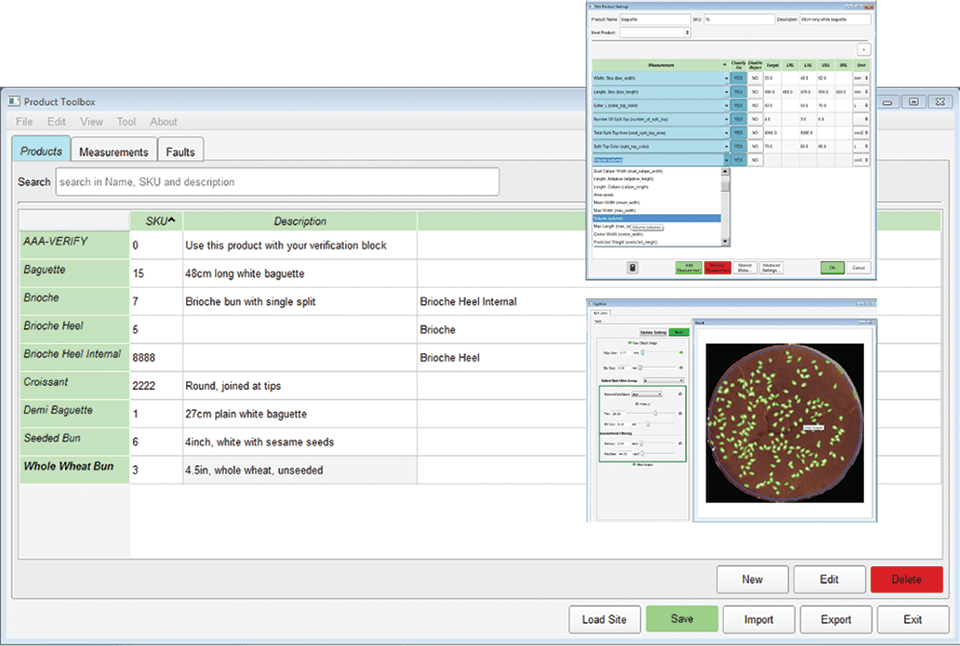Click the small arrow button above the measurement table
Screen dimensions: 960x646
pos(864,50)
